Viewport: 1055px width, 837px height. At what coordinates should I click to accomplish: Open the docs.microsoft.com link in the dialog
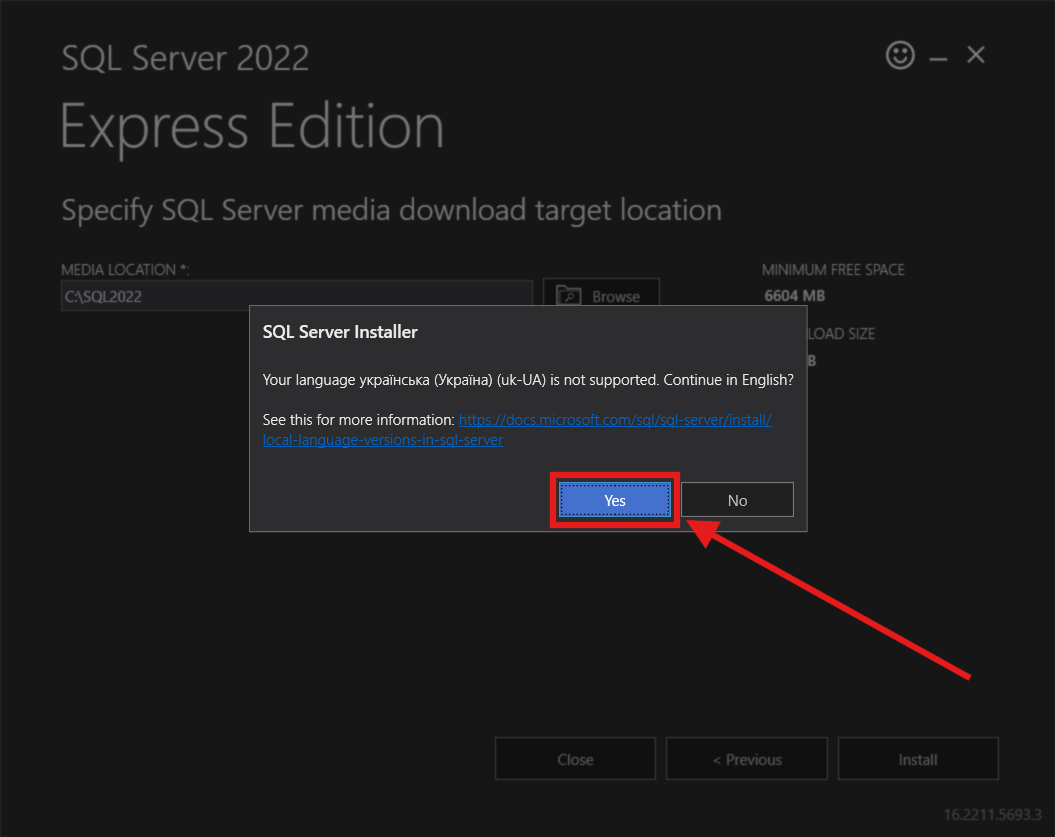(614, 420)
